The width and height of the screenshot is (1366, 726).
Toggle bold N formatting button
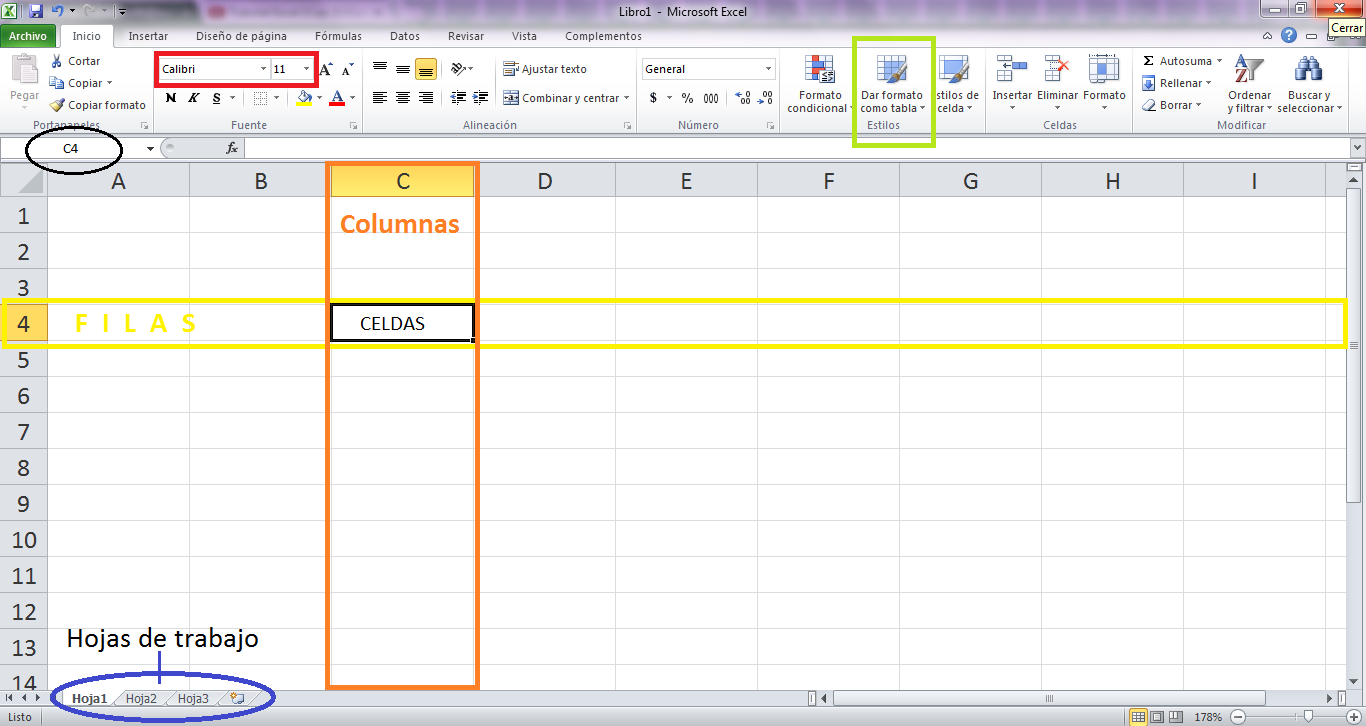click(x=171, y=98)
